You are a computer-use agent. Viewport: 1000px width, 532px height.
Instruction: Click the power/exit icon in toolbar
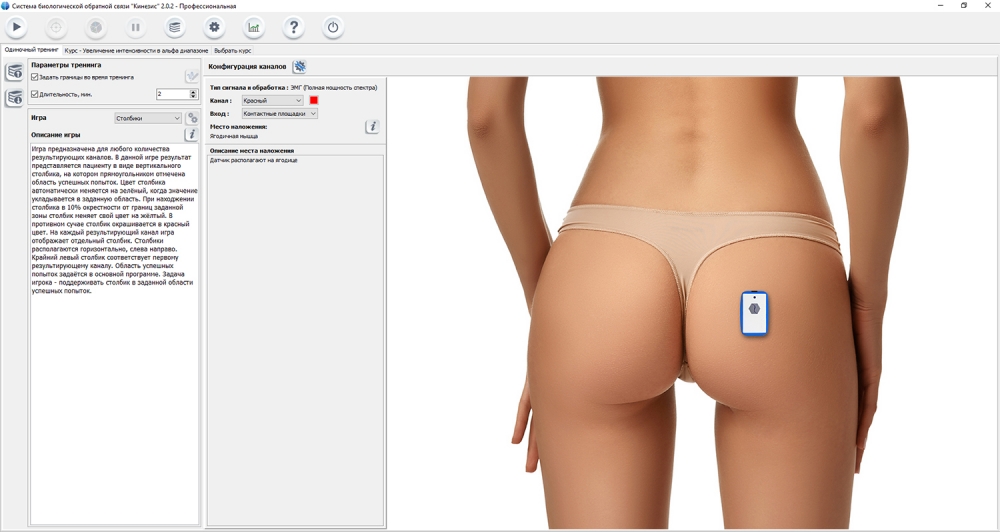[x=333, y=27]
